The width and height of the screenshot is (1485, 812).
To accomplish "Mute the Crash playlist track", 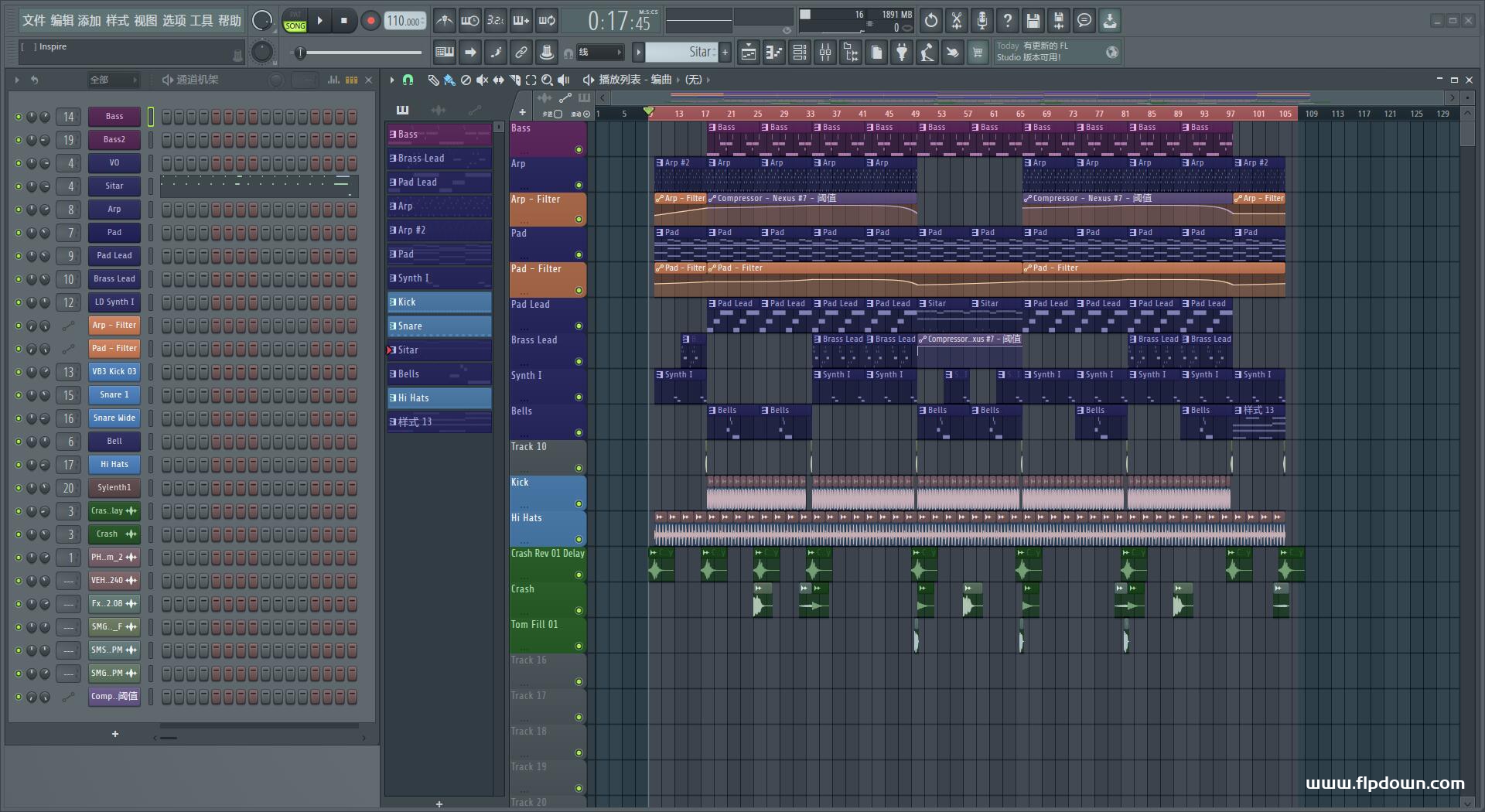I will (579, 610).
